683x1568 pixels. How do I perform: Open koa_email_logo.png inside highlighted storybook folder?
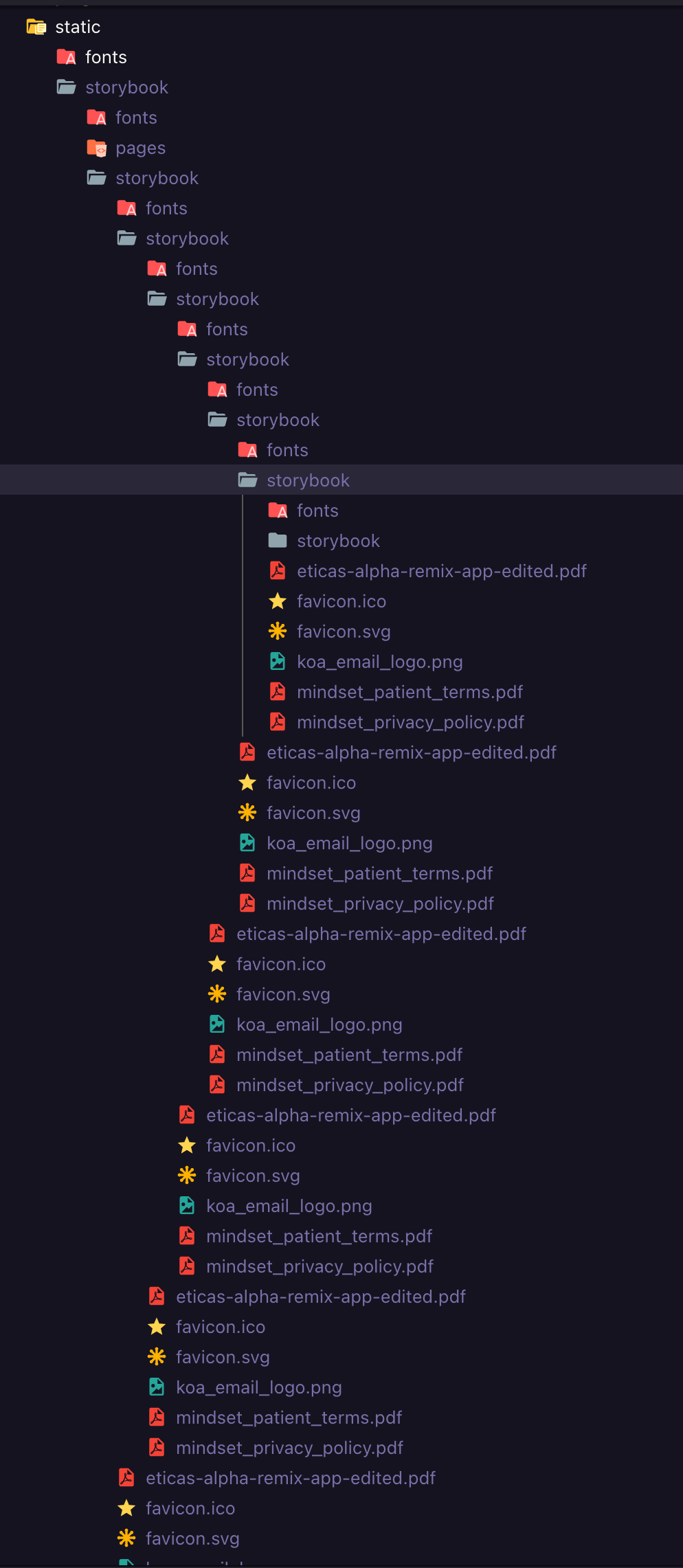379,662
